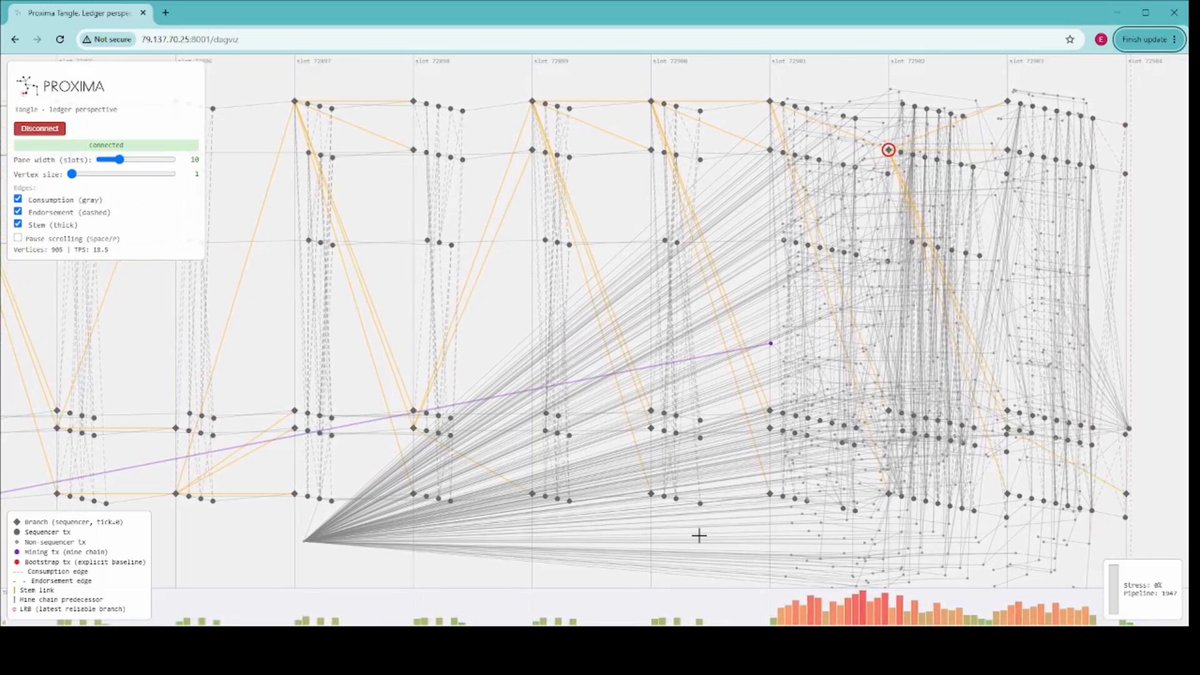Click the Finish update button
This screenshot has height=675, width=1200.
1148,39
